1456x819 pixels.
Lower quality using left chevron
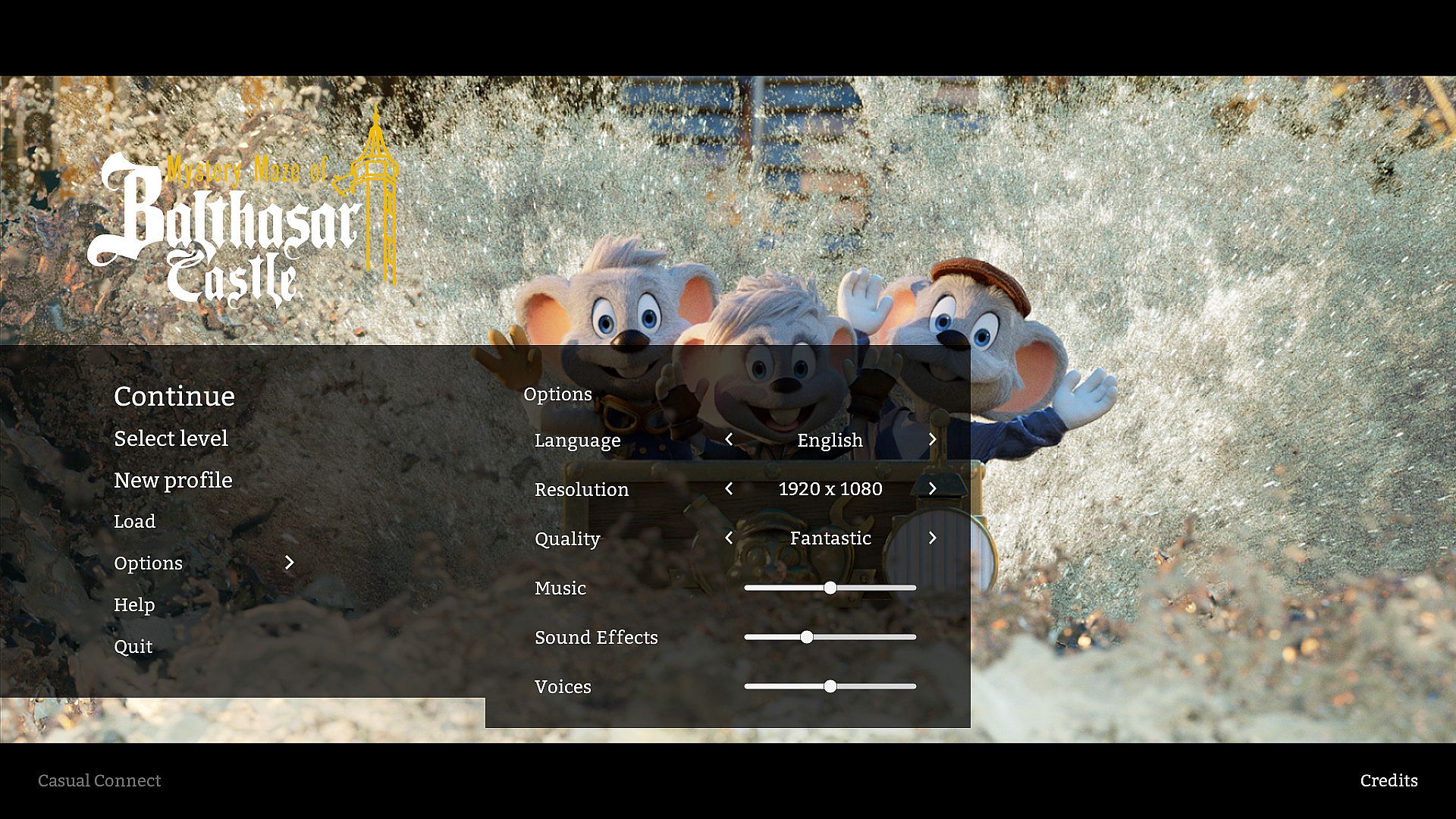click(729, 538)
